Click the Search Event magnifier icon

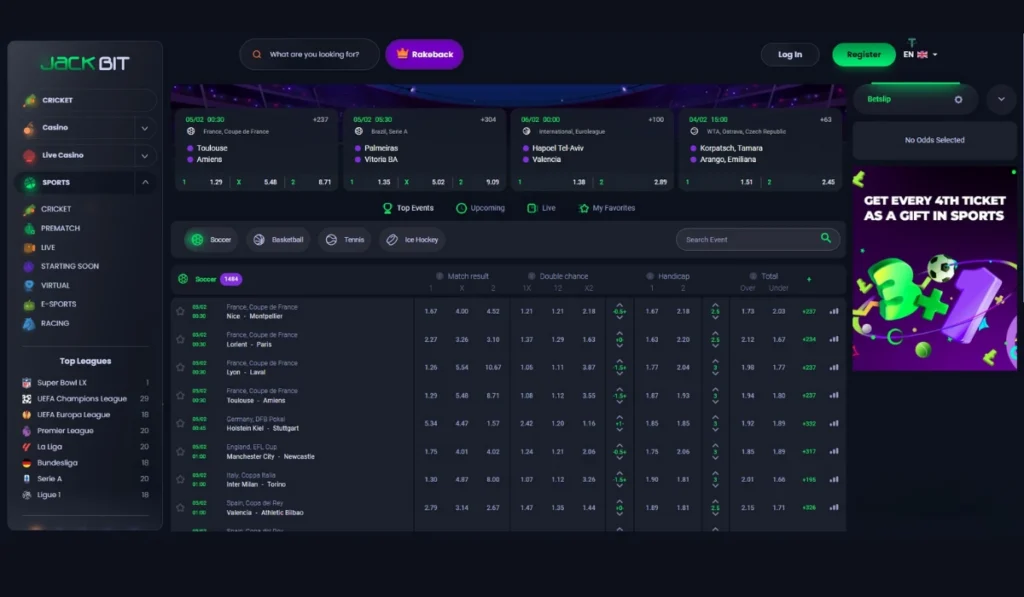pyautogui.click(x=825, y=238)
